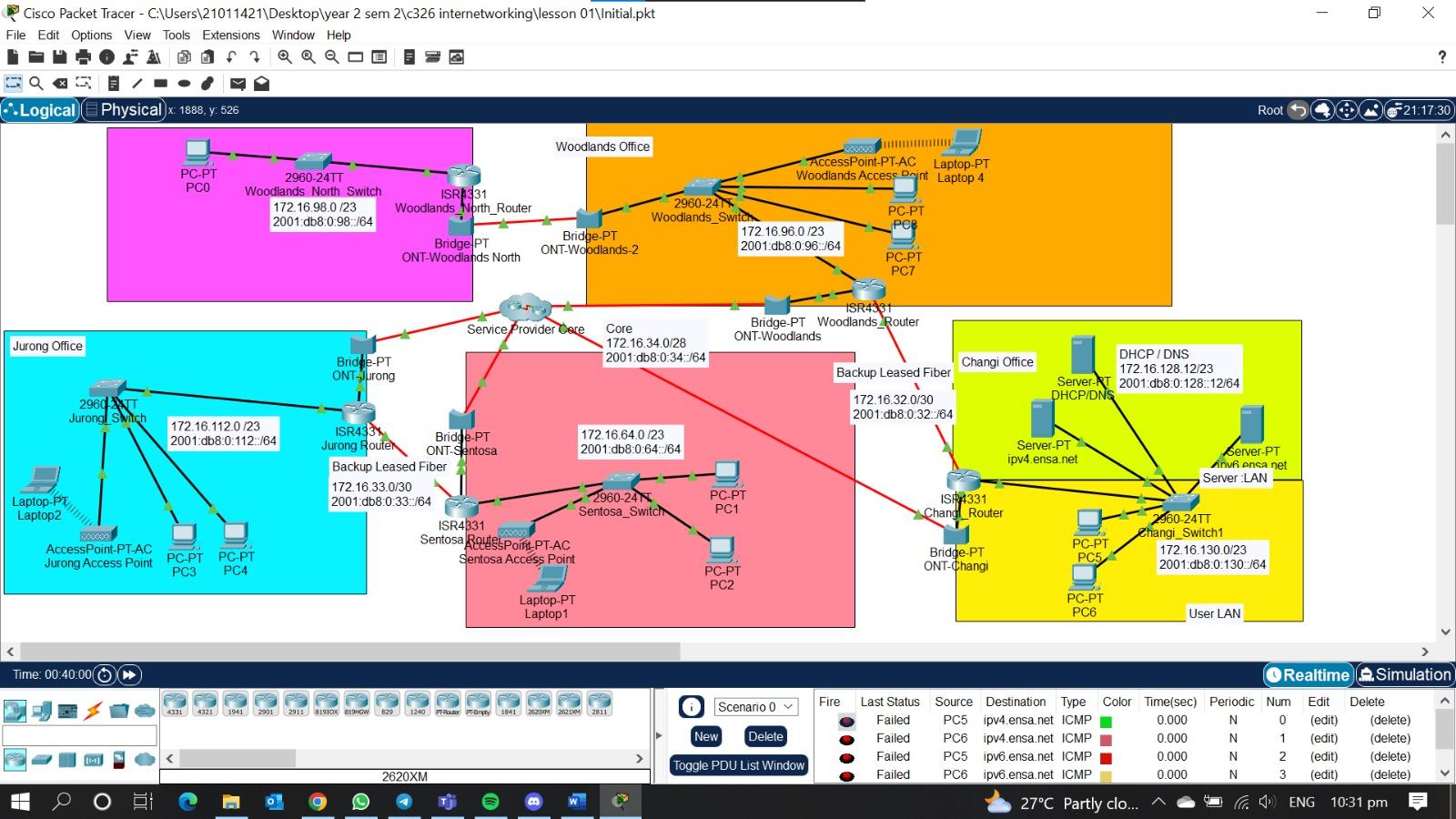
Task: Select the Add Simple PDU envelope tool
Action: coord(238,83)
